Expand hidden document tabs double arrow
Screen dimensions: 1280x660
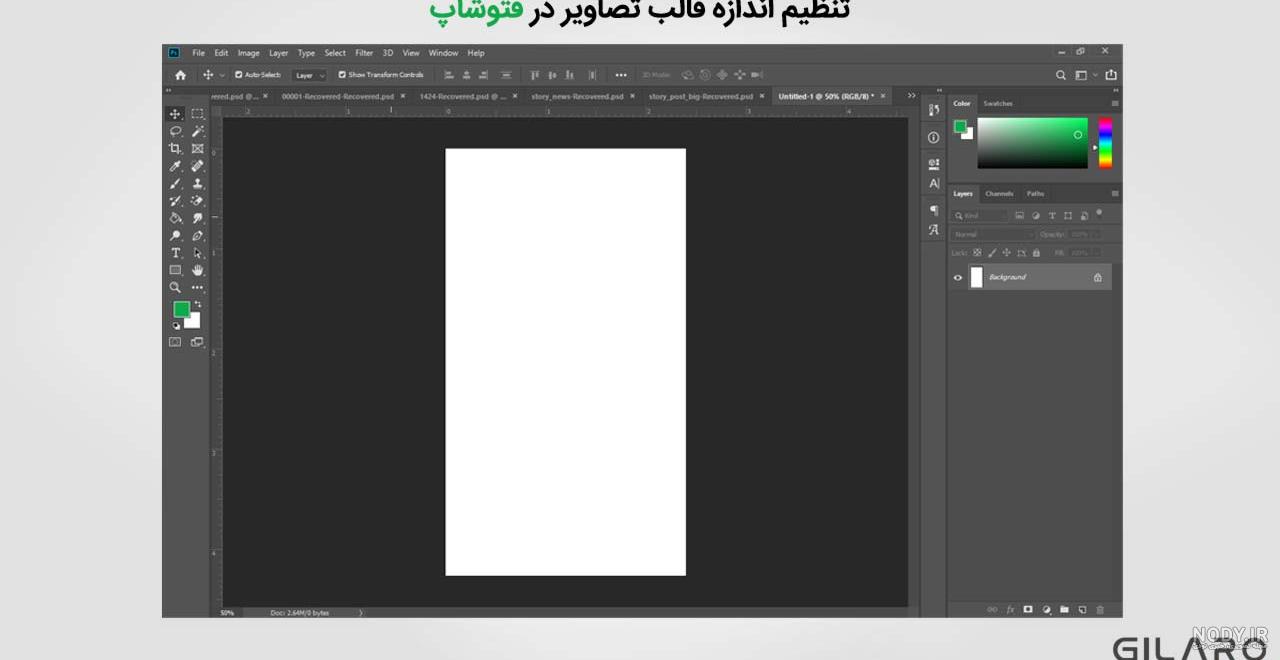[x=911, y=96]
